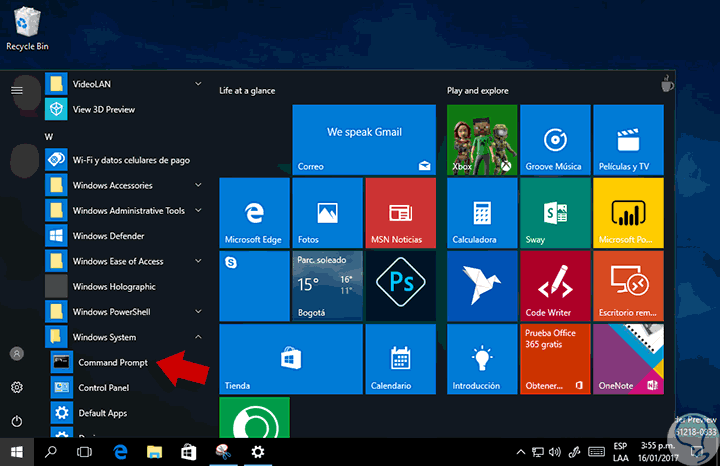Jump to the letter W index header
The image size is (720, 466).
pos(49,137)
